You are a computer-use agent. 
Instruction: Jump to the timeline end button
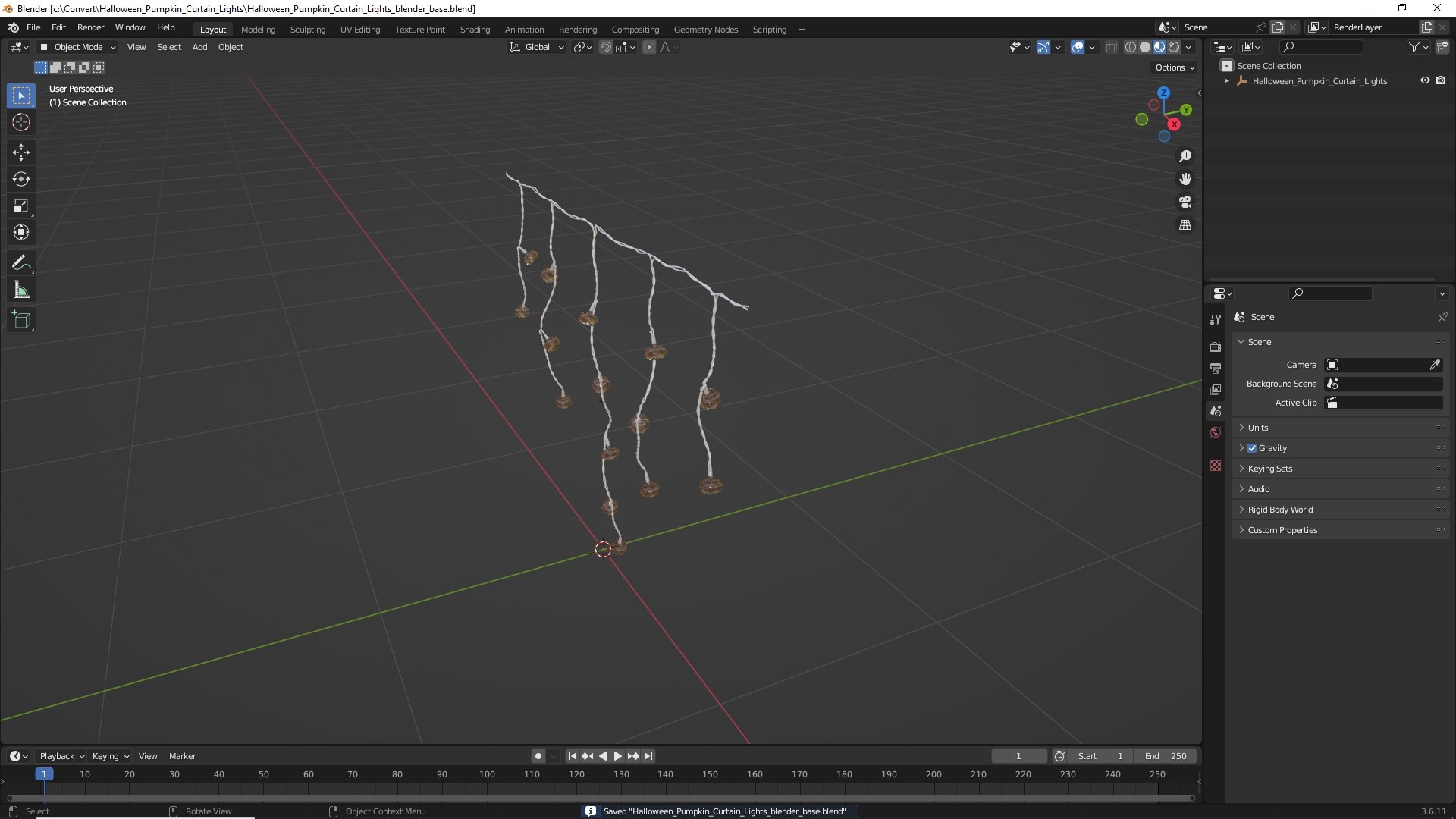pyautogui.click(x=648, y=756)
